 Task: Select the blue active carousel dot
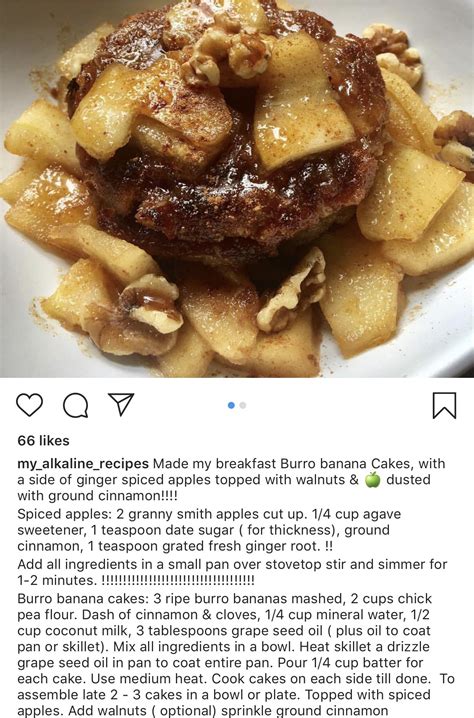coord(231,405)
